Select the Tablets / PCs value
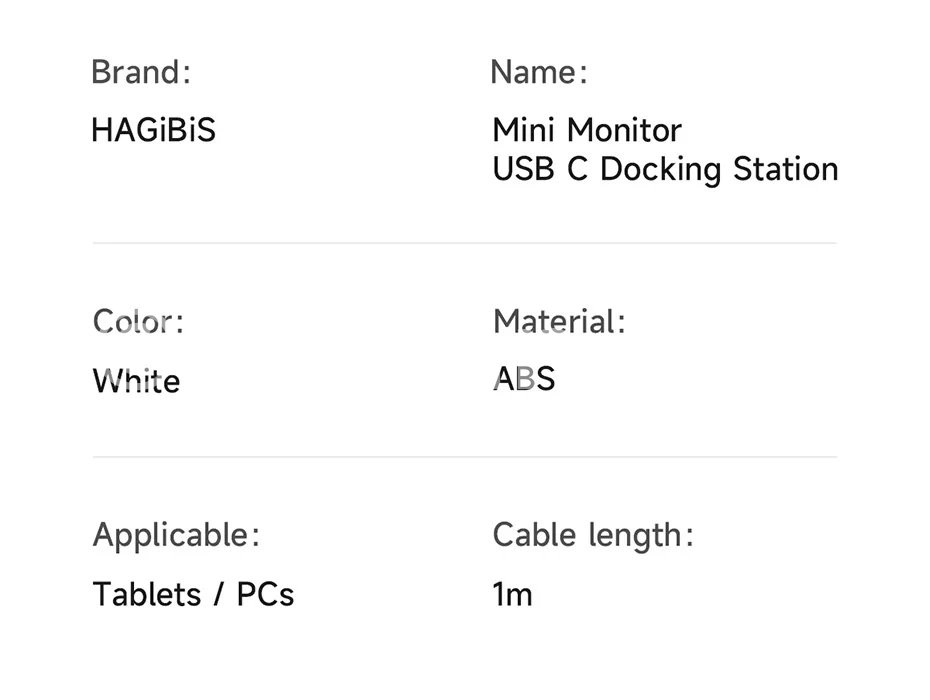The image size is (930, 700). 193,594
